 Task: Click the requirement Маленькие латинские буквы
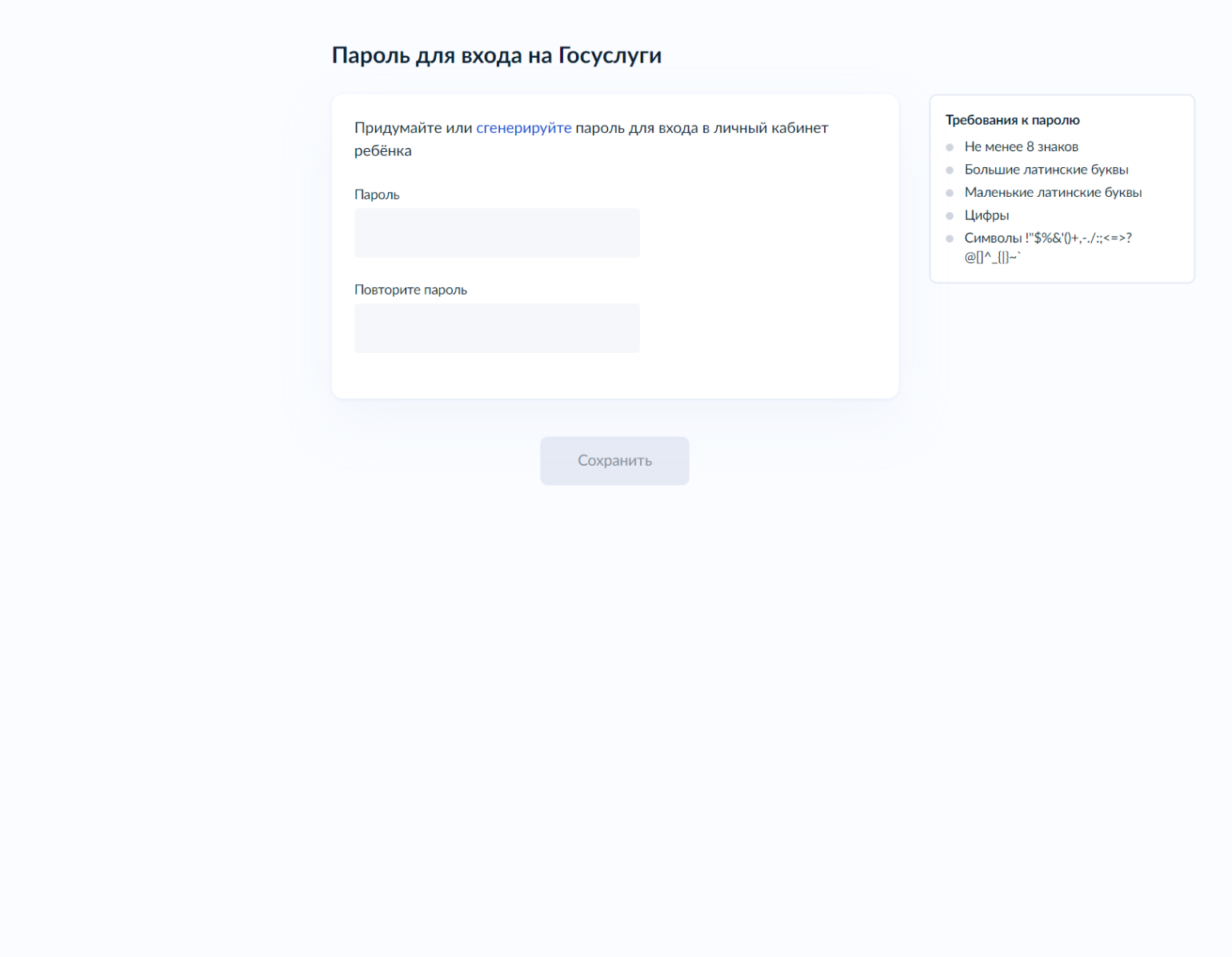coord(1053,192)
